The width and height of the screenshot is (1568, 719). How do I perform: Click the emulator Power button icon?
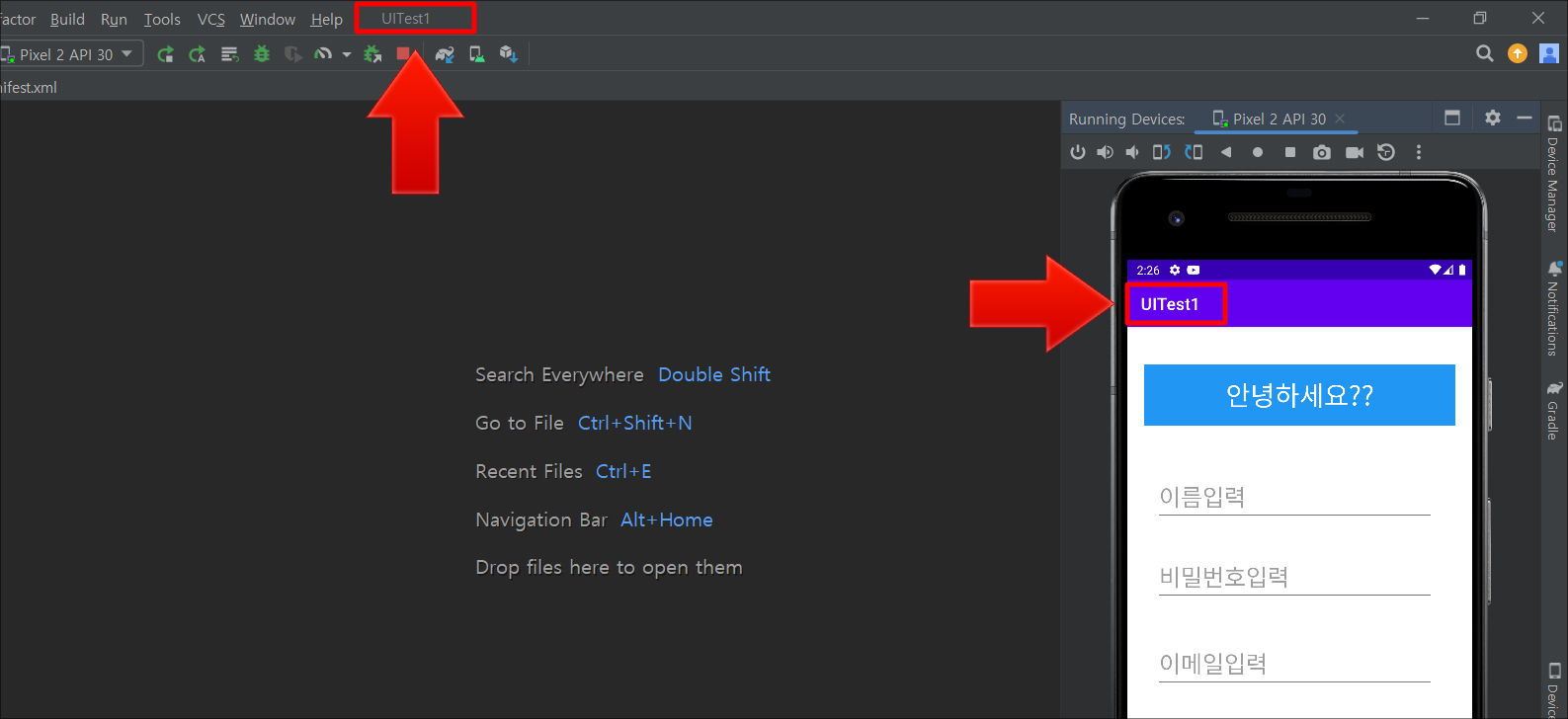click(x=1078, y=152)
